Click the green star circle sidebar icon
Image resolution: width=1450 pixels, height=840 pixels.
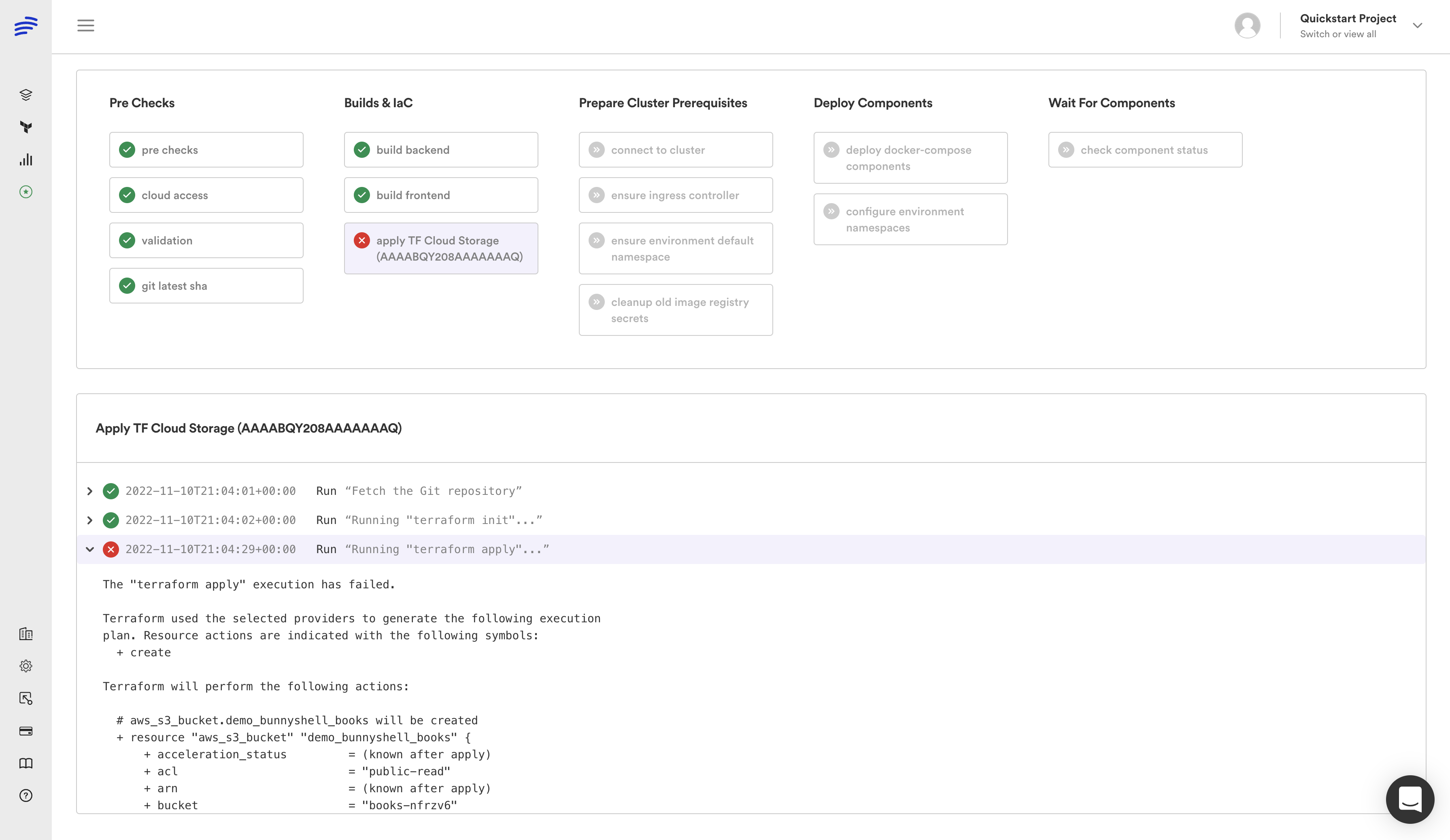pos(26,192)
